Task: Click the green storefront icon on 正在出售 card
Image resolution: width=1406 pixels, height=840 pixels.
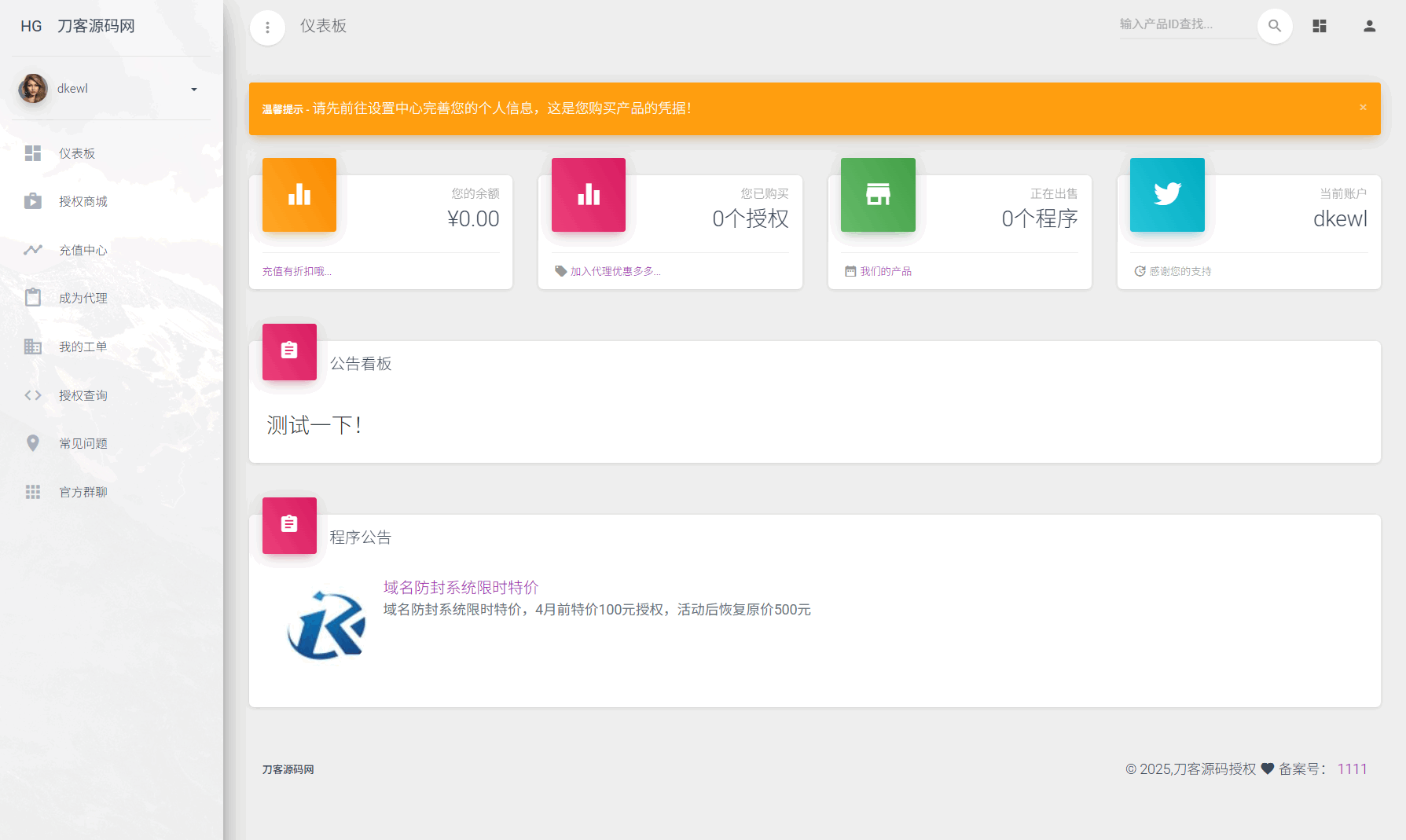Action: 878,194
